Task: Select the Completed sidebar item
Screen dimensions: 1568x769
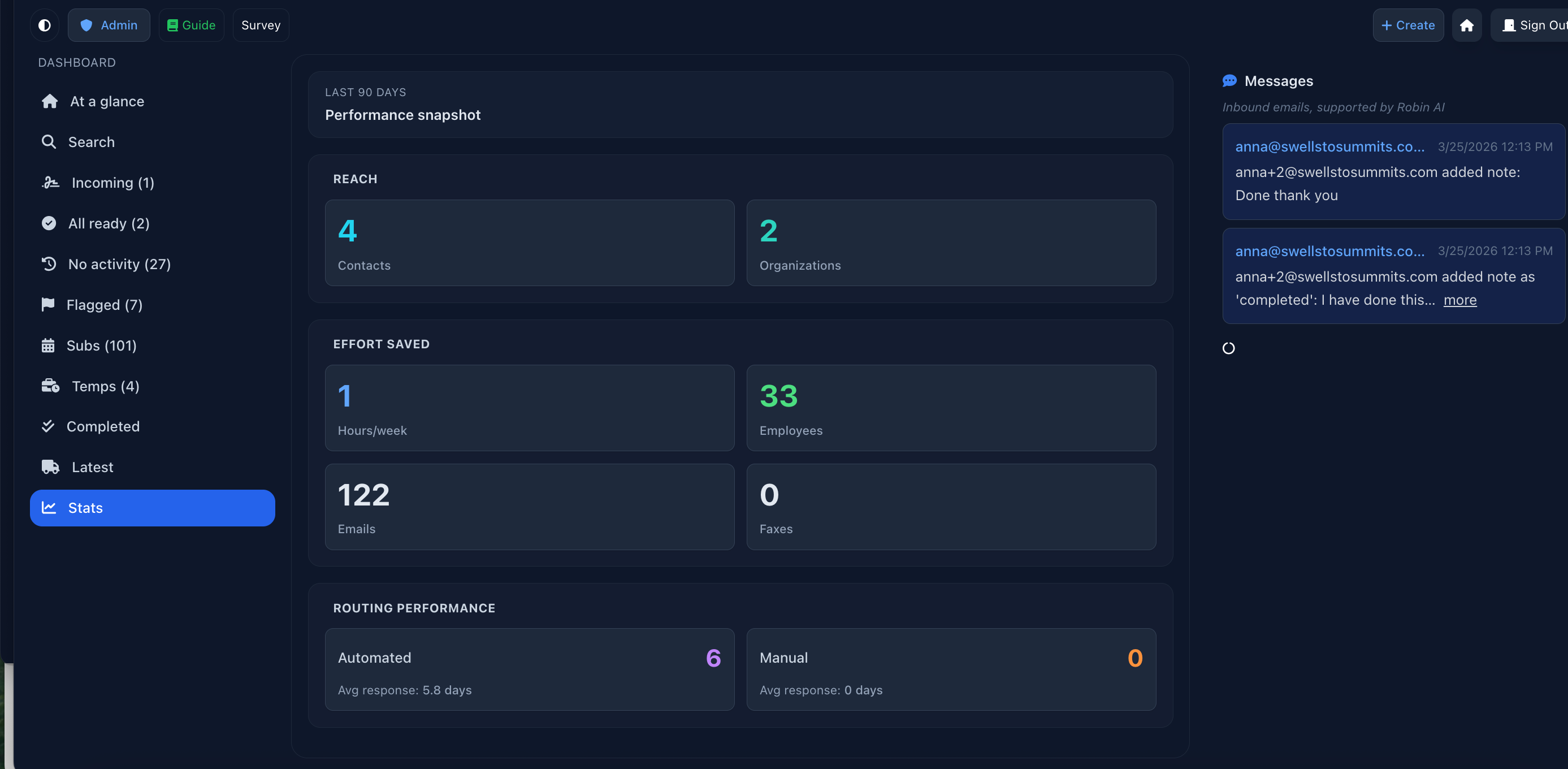Action: (102, 426)
